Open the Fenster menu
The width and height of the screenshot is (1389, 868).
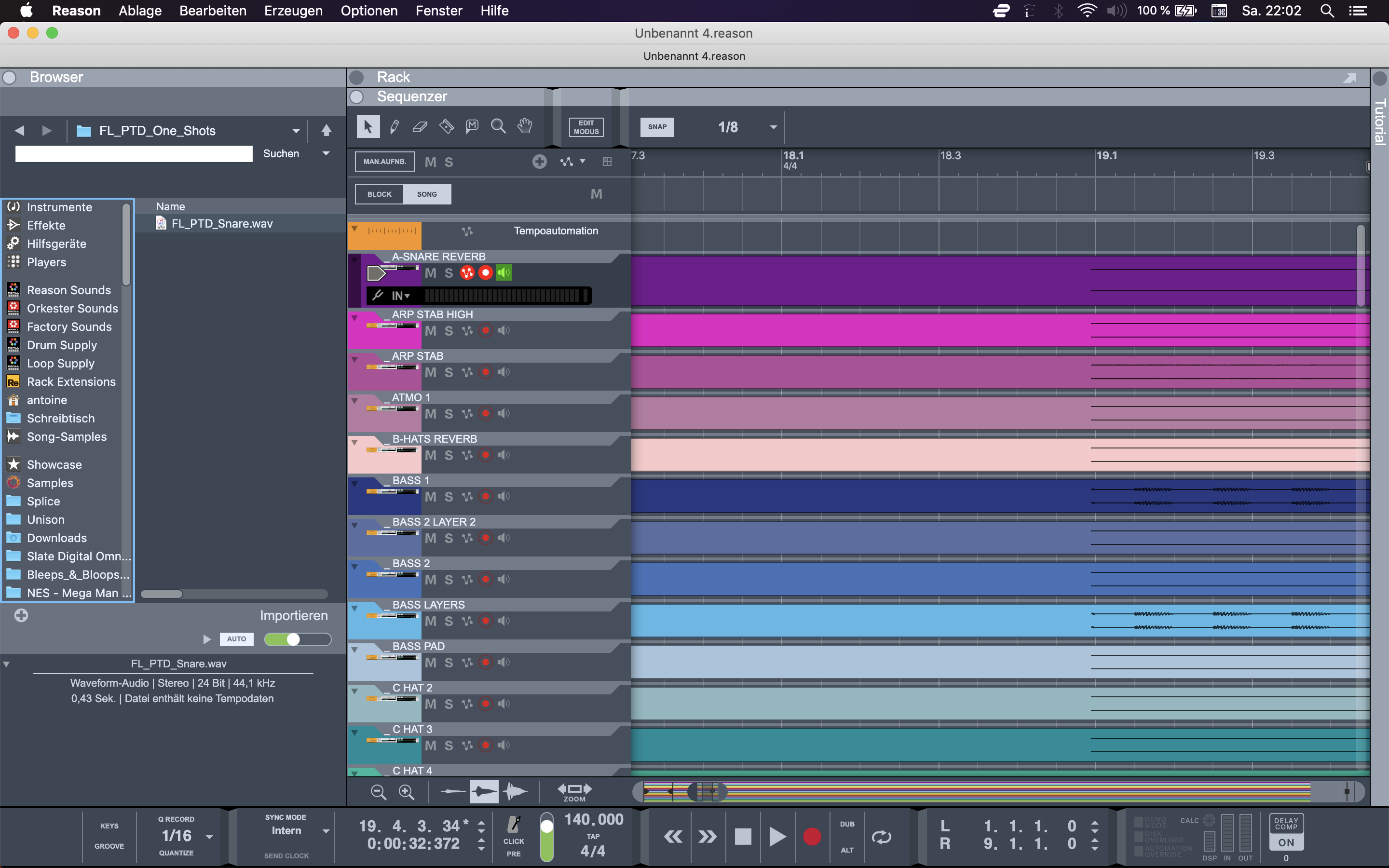click(438, 11)
